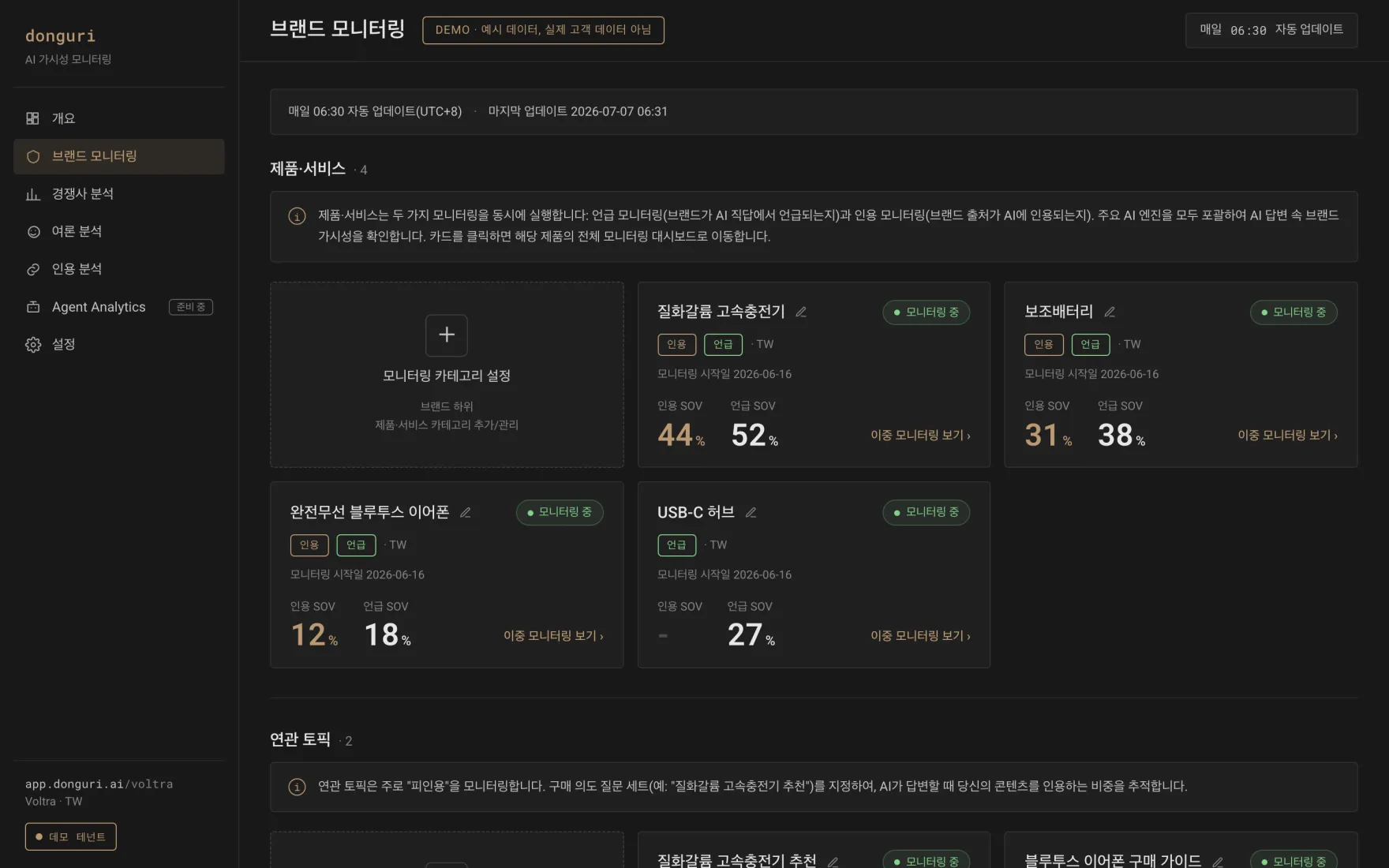This screenshot has height=868, width=1389.
Task: Click the 제품·서비스 section heading
Action: 308,169
